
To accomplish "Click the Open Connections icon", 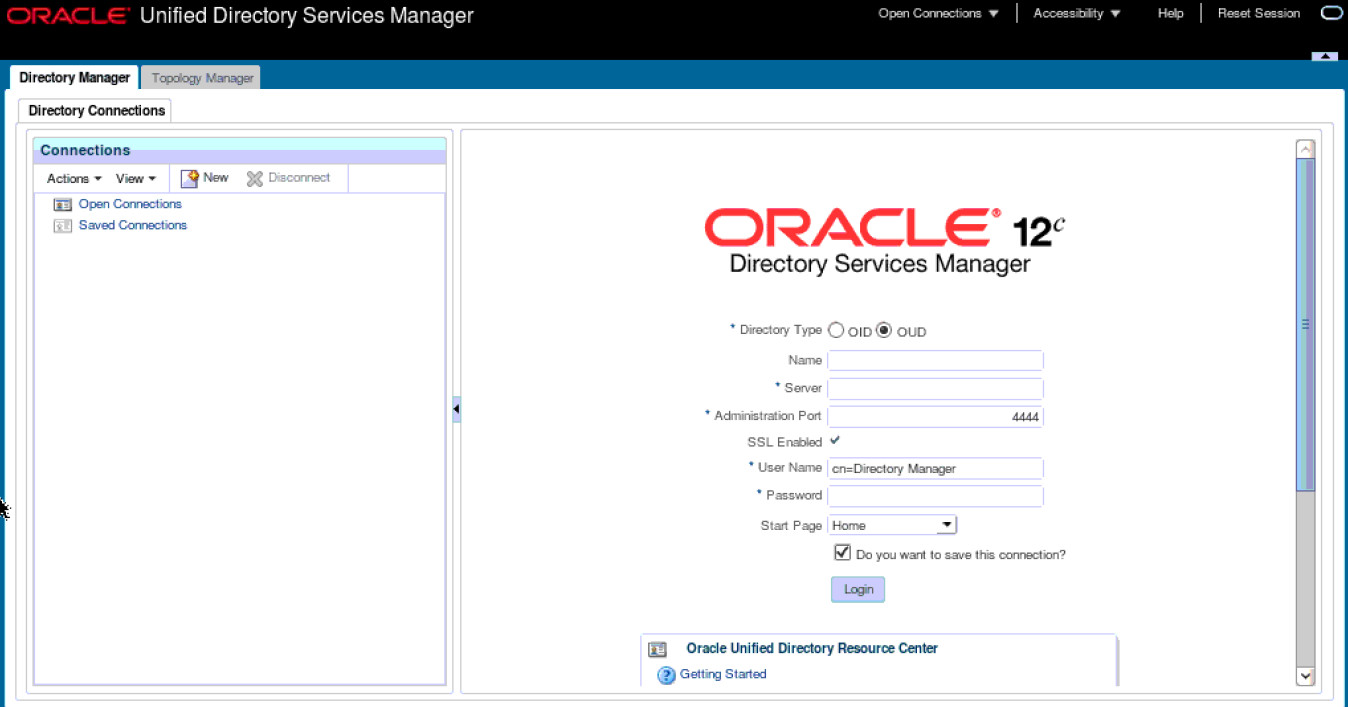I will (x=62, y=203).
